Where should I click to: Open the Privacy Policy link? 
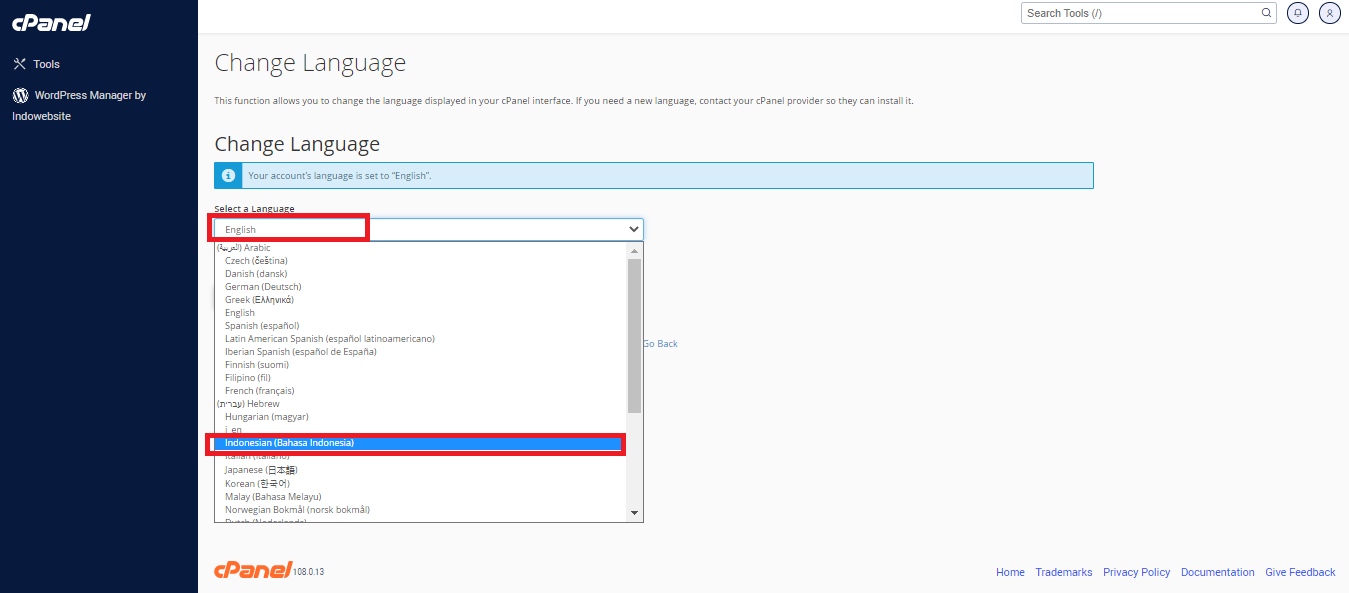tap(1136, 572)
